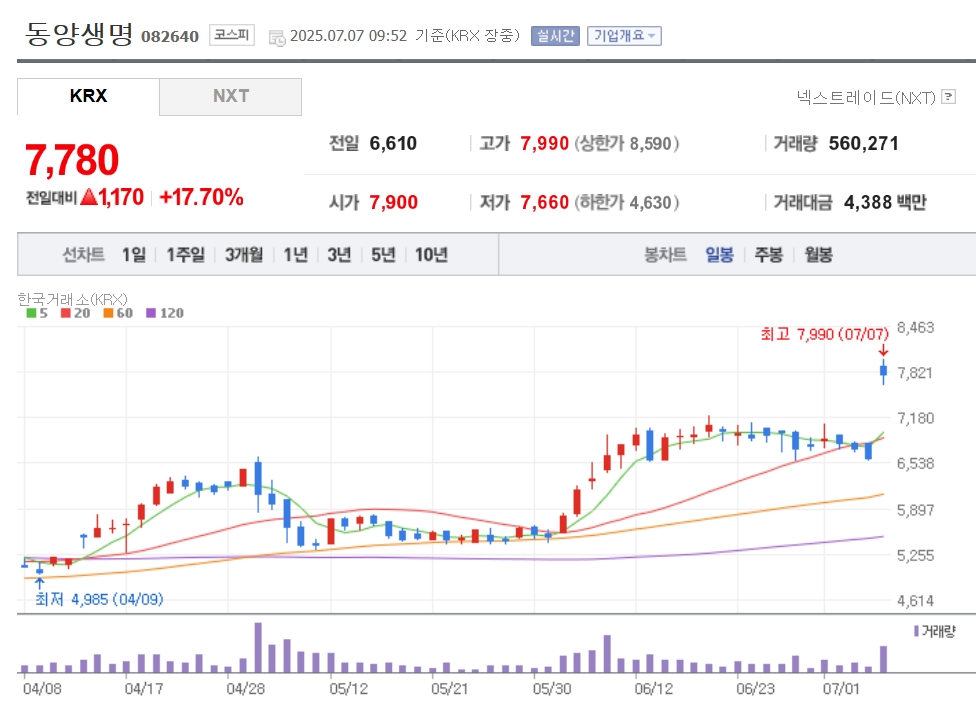Click the stock name 동양생명
Screen dimensions: 976x717
pos(79,34)
